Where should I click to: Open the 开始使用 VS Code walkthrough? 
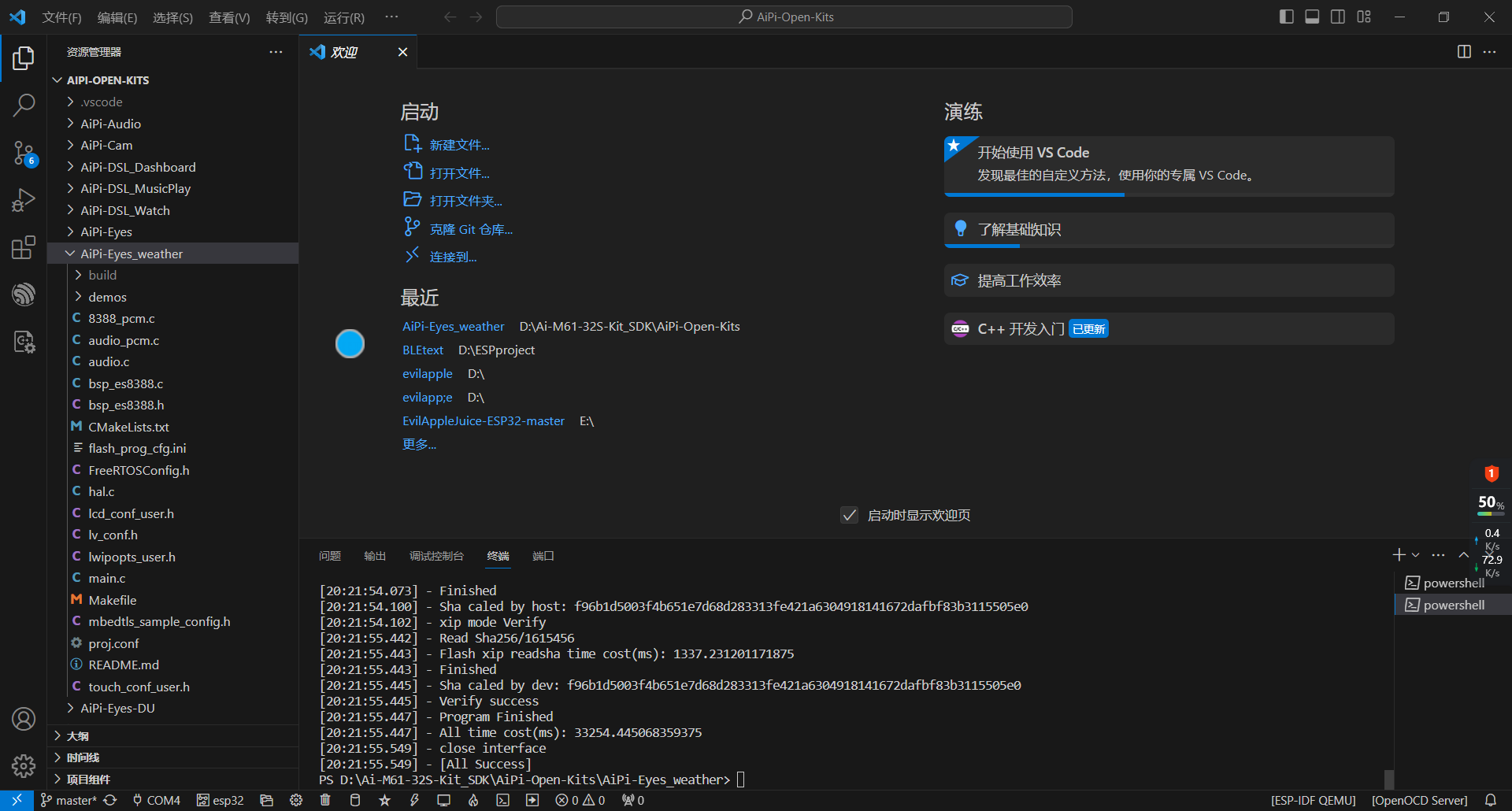pyautogui.click(x=1169, y=166)
